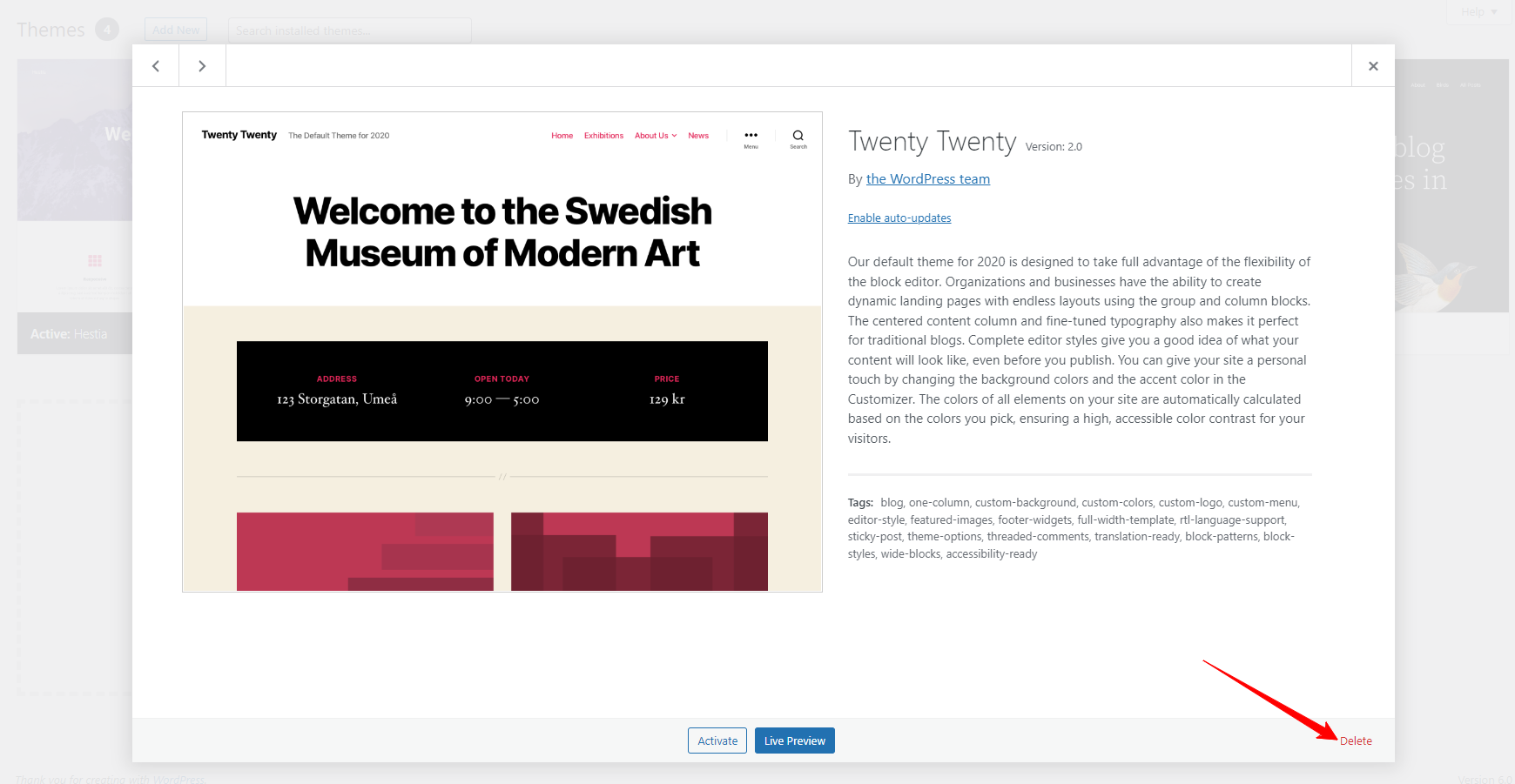The width and height of the screenshot is (1515, 784).
Task: Select Exhibitions in the preview navigation
Action: 603,136
